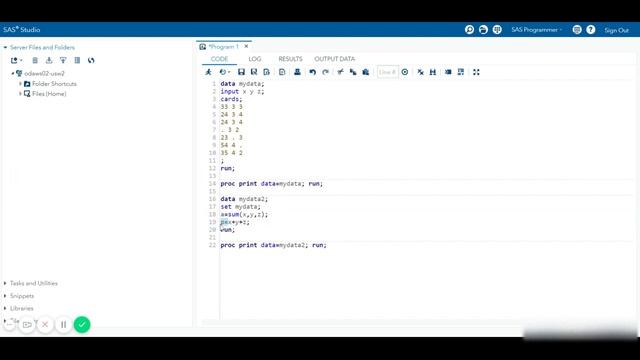Image resolution: width=640 pixels, height=360 pixels.
Task: Click the download icon in files panel
Action: click(49, 60)
